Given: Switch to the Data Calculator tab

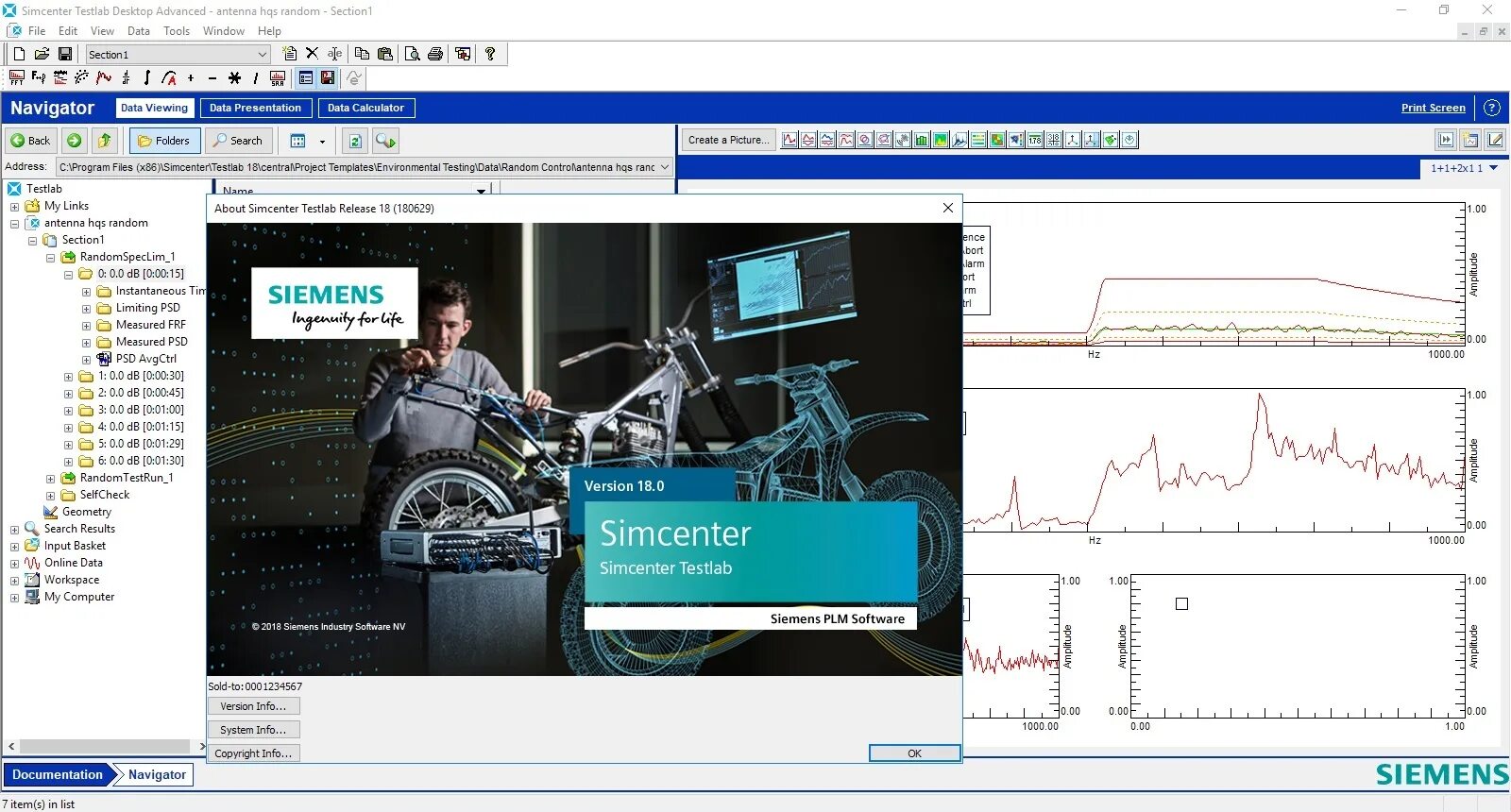Looking at the screenshot, I should (x=365, y=108).
